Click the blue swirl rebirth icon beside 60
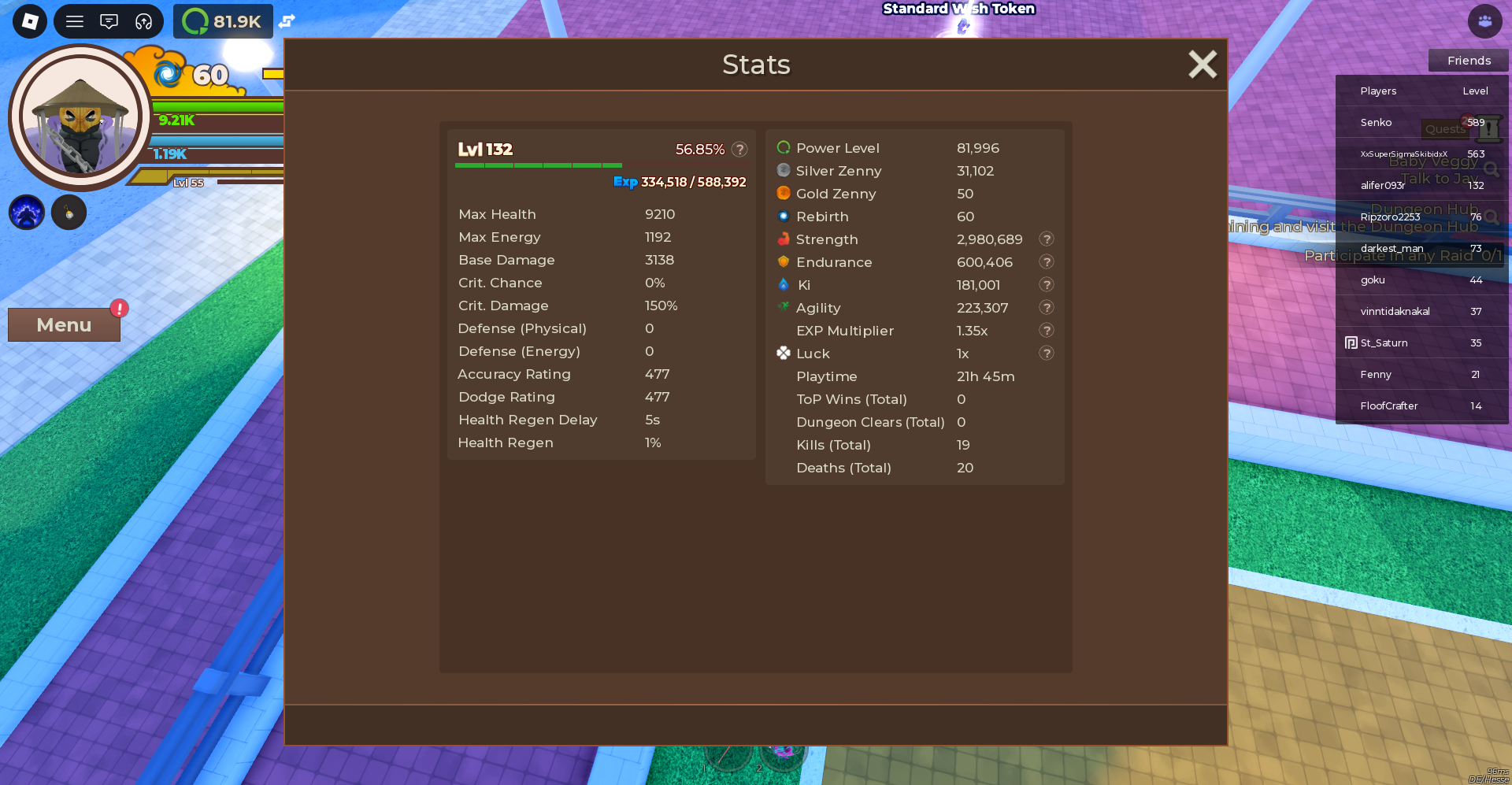The height and width of the screenshot is (785, 1512). 167,75
